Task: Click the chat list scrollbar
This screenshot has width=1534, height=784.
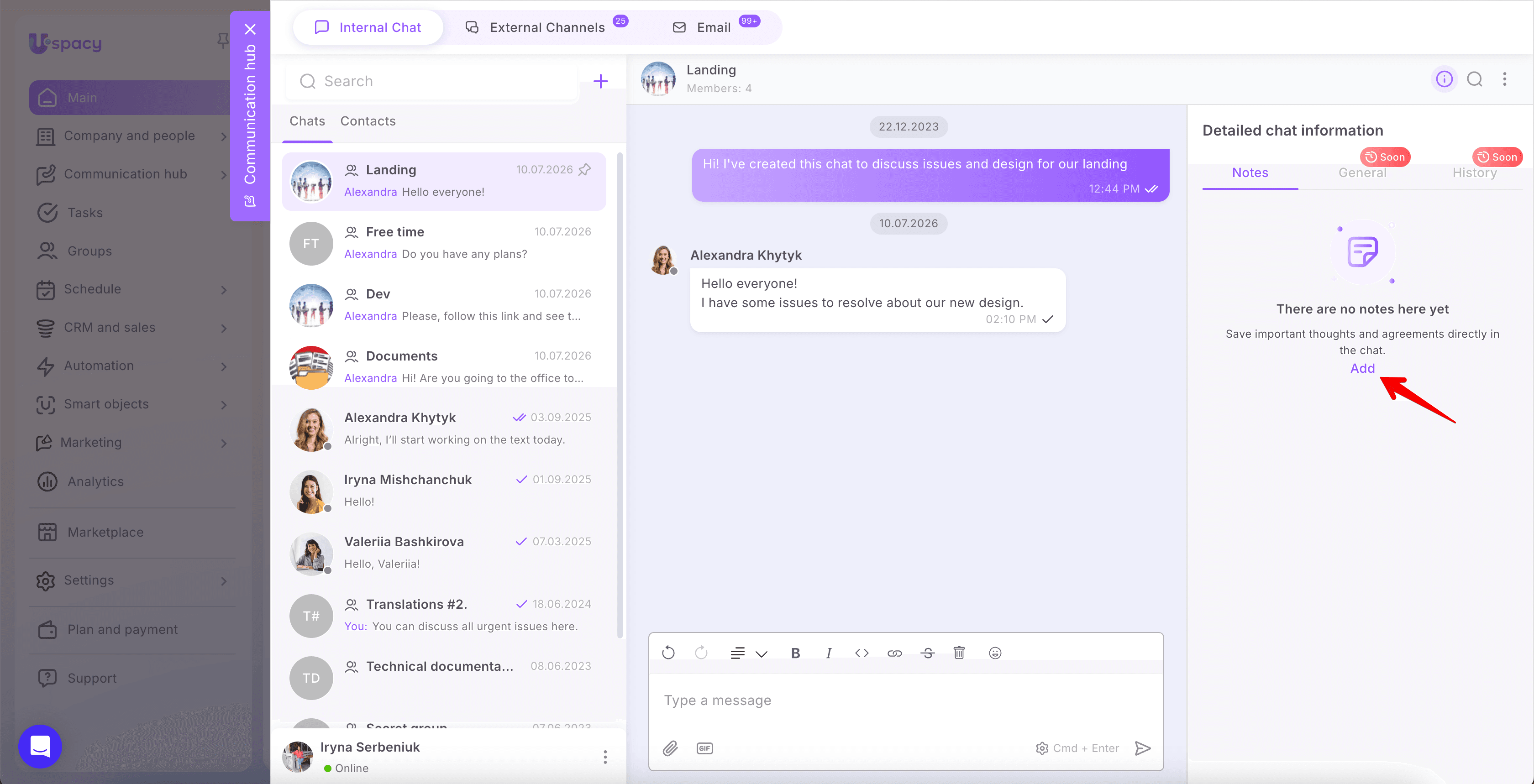Action: tap(620, 396)
